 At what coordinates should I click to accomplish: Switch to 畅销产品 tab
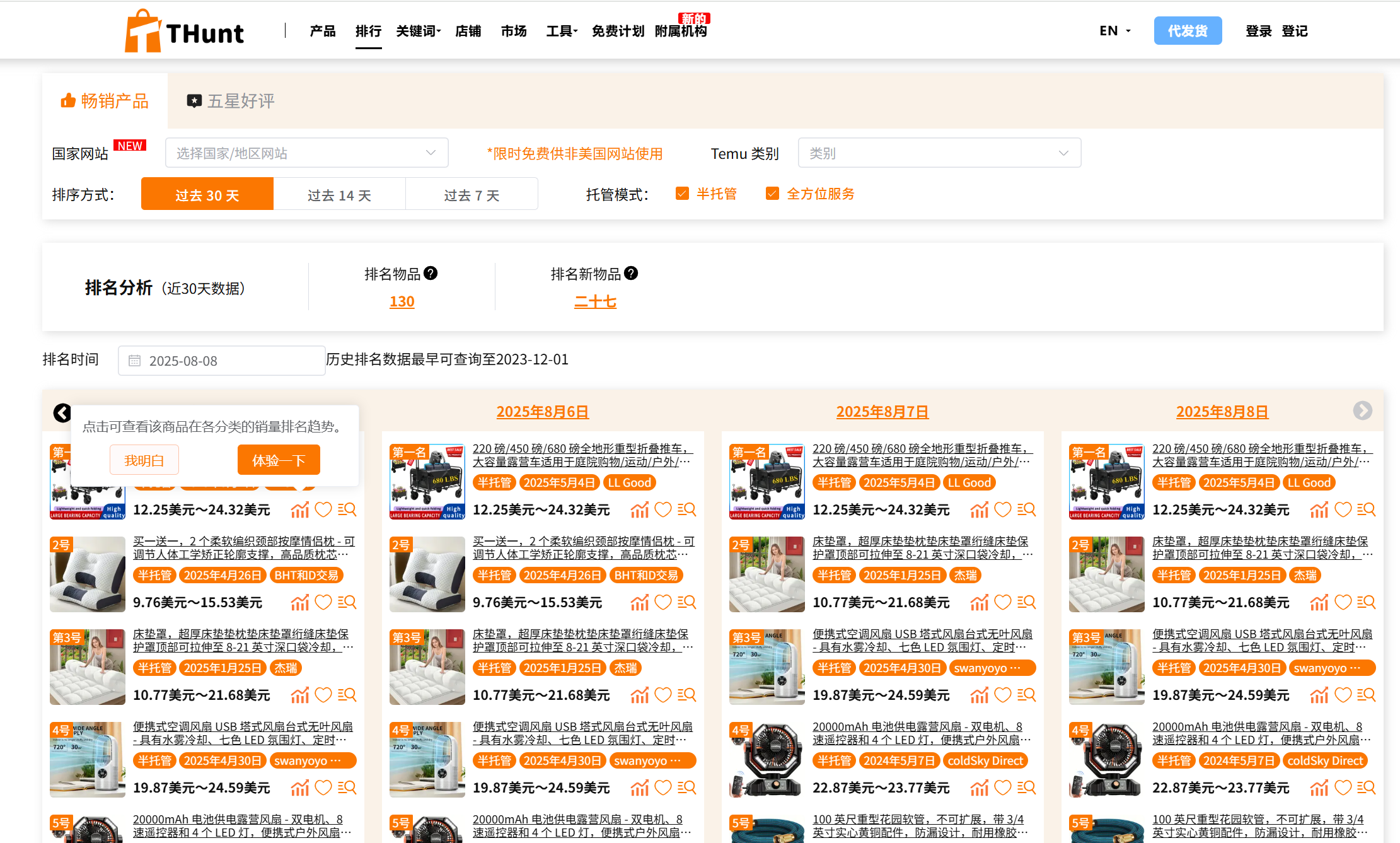(x=105, y=101)
